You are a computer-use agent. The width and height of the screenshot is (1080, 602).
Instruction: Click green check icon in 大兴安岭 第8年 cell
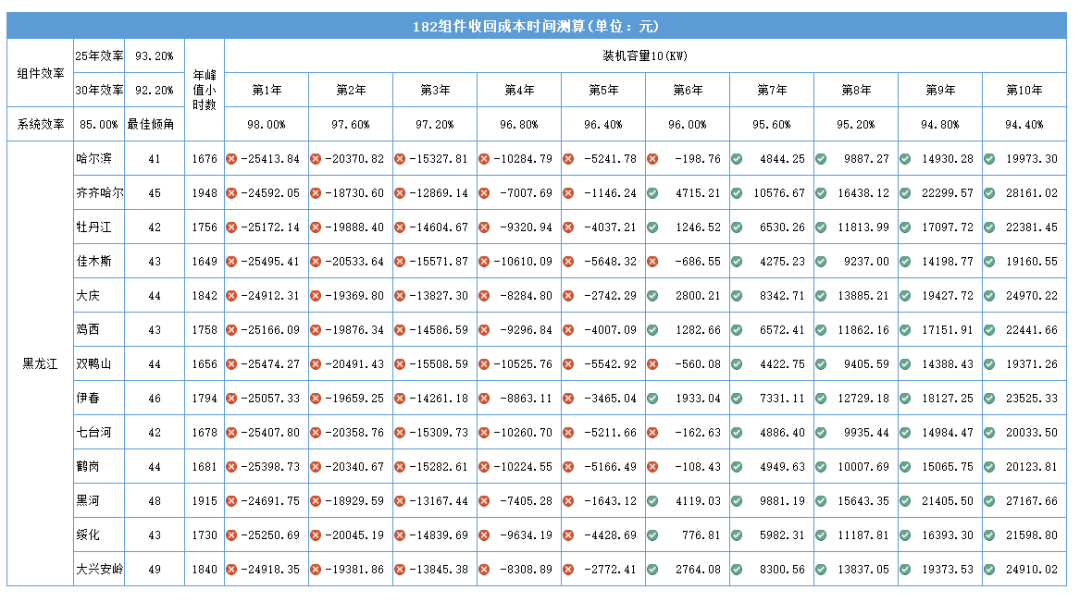coord(821,569)
